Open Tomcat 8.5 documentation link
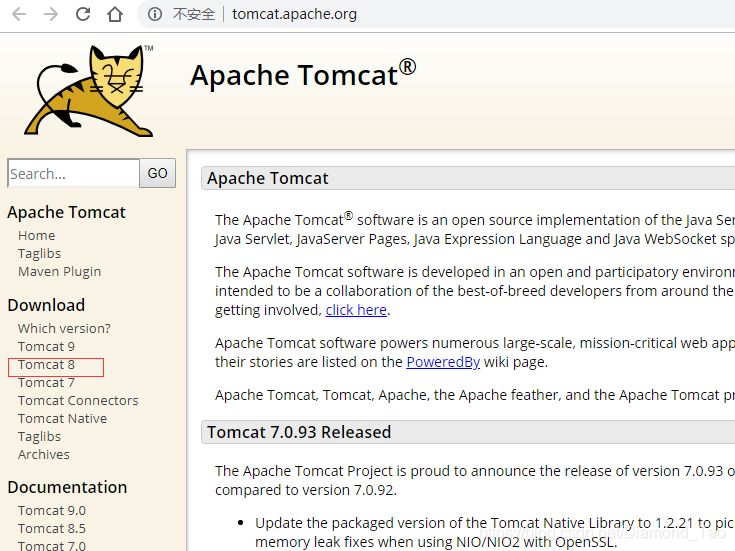Image resolution: width=735 pixels, height=551 pixels. click(x=52, y=528)
